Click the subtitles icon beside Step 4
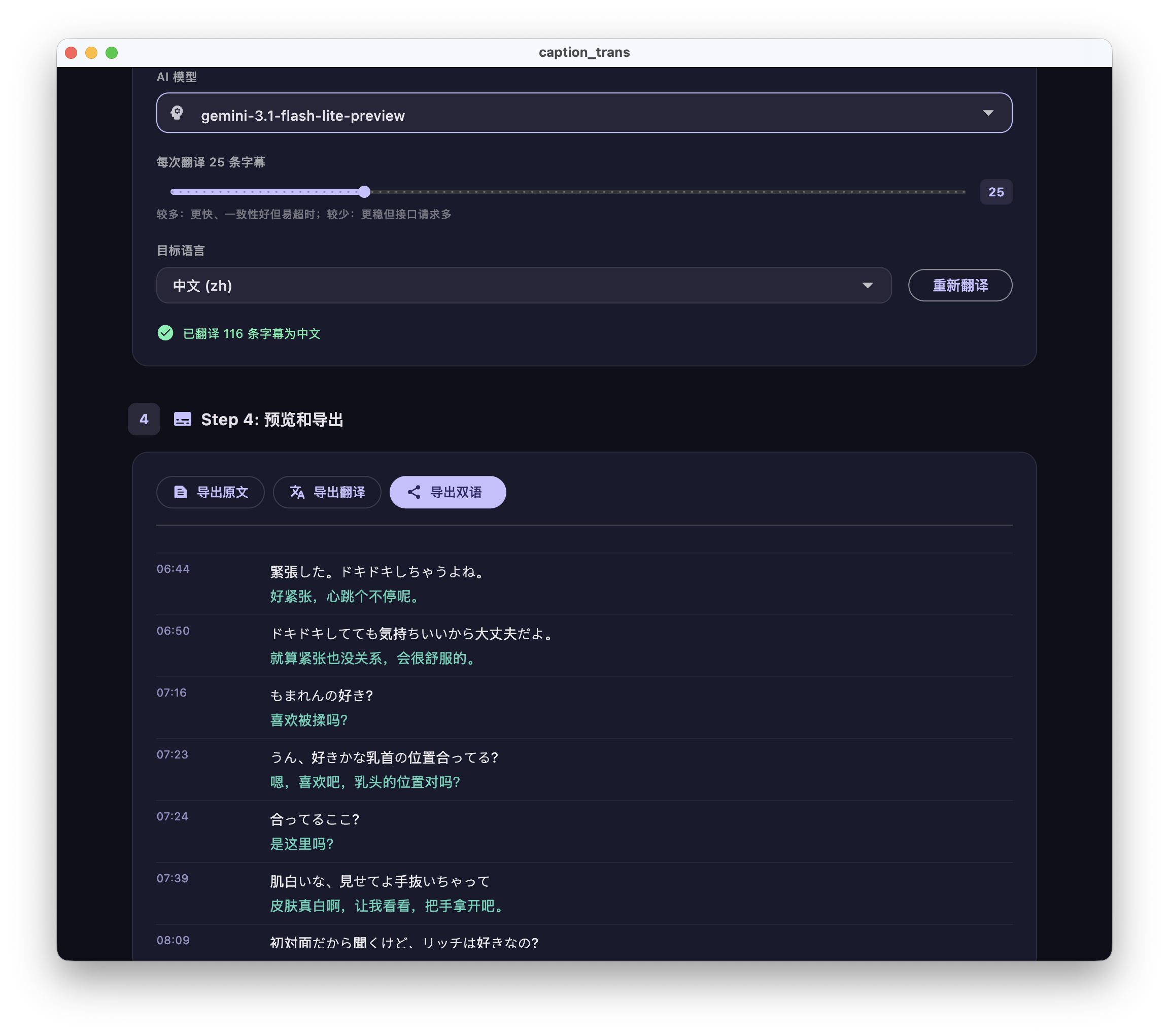 point(183,419)
